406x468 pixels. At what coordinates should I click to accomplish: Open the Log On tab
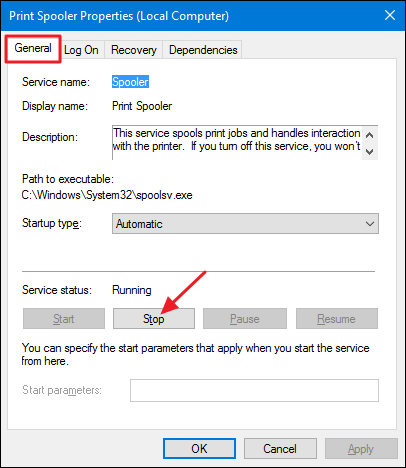(81, 50)
